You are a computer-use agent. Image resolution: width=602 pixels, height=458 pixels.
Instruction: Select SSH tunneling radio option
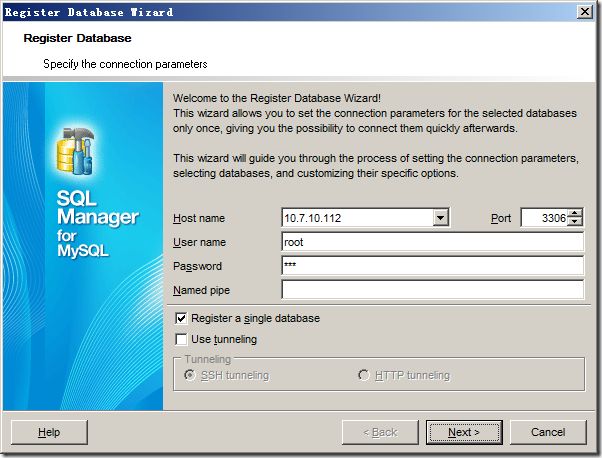(190, 375)
